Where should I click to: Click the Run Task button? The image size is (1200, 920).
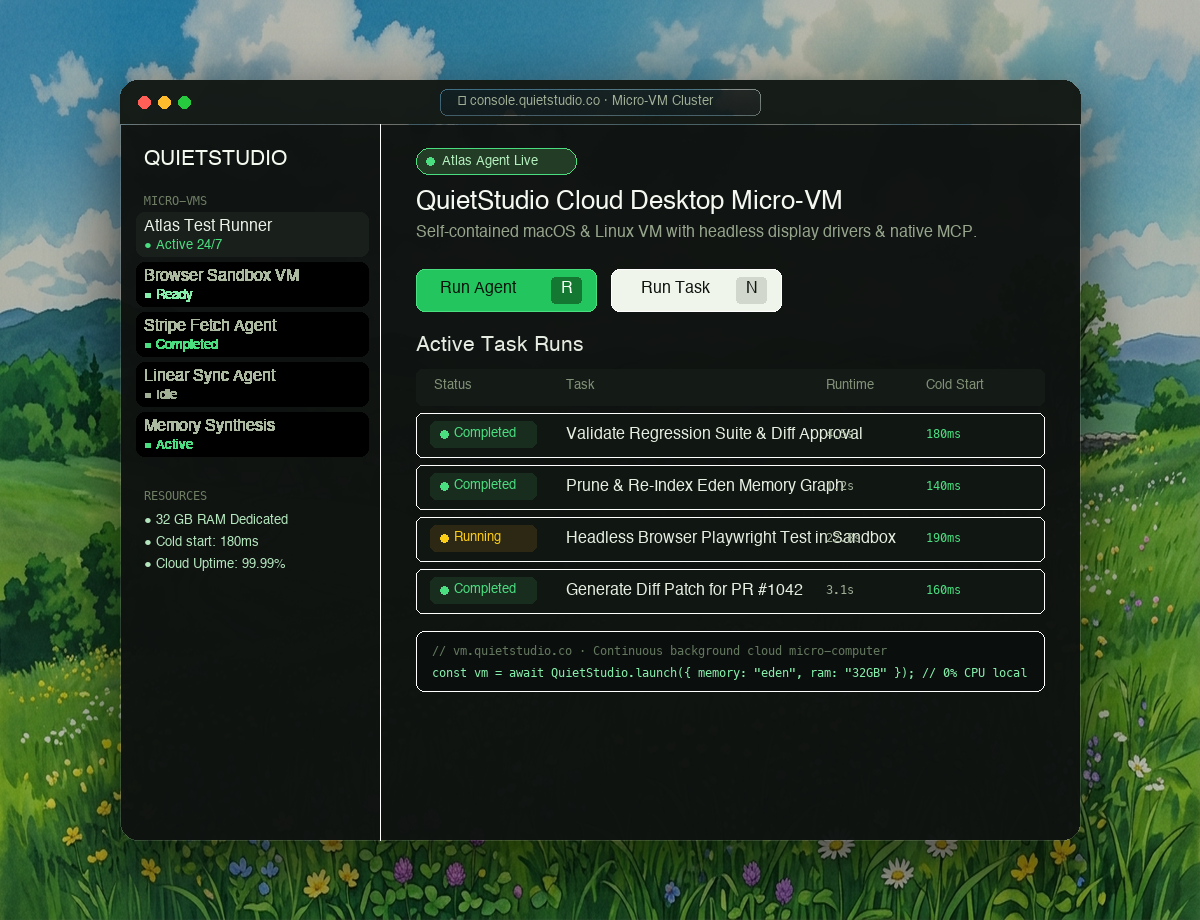[696, 290]
